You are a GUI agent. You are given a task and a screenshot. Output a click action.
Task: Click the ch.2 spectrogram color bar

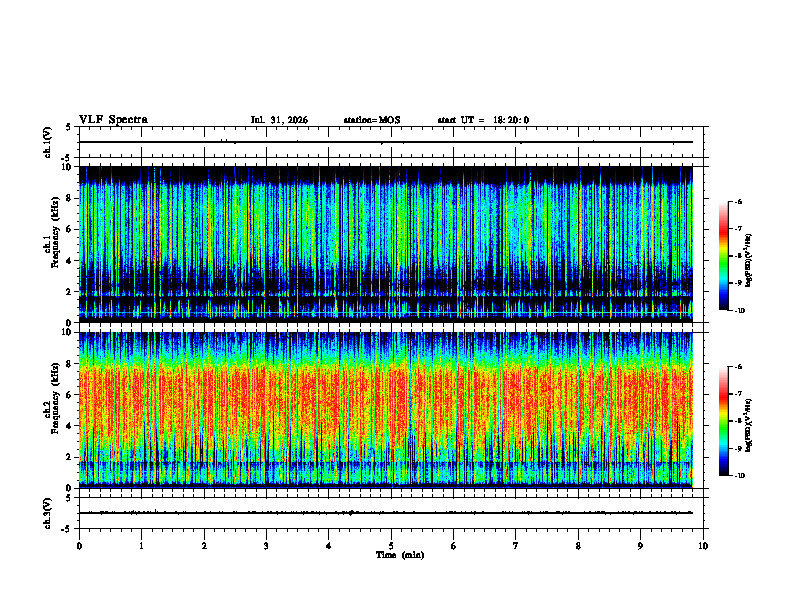724,421
